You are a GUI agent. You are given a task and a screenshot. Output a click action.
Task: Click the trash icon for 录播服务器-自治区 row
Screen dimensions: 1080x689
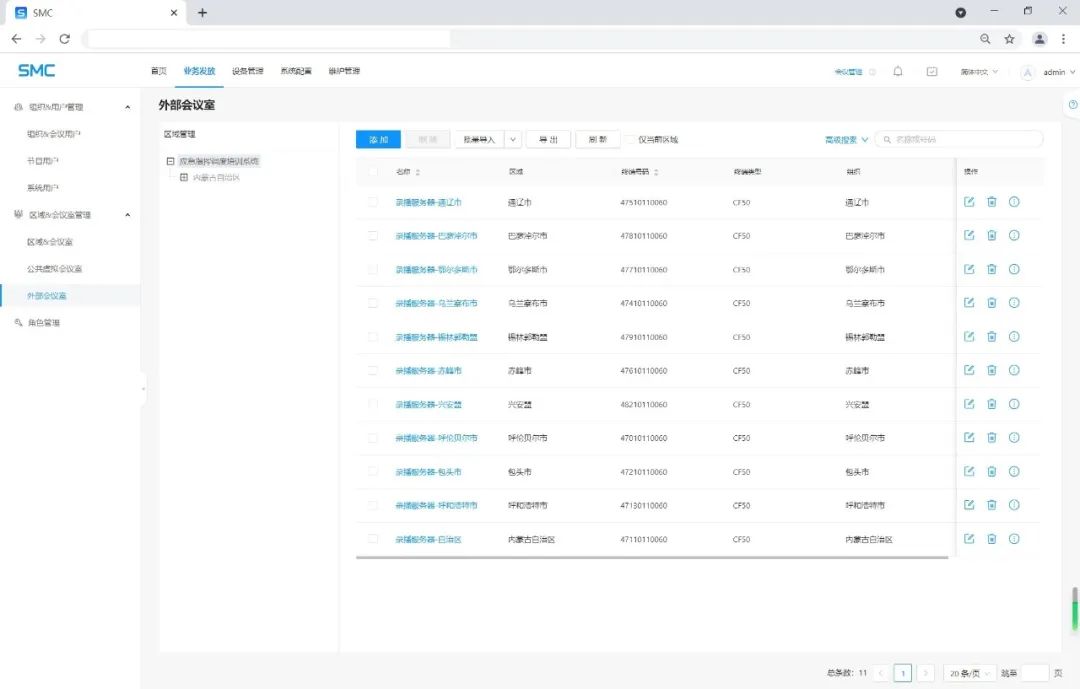[992, 539]
